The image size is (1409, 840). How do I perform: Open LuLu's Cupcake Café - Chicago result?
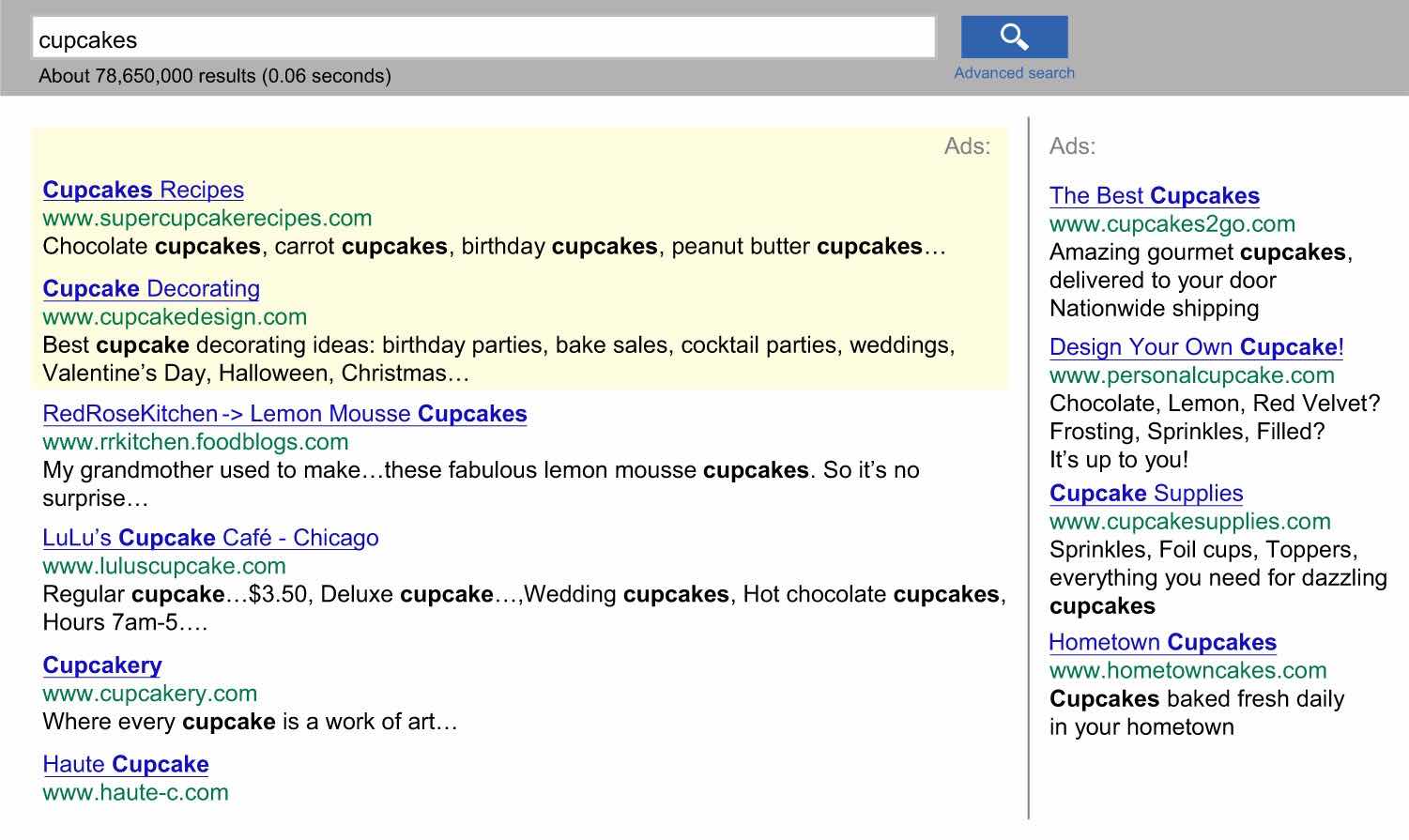pos(210,538)
